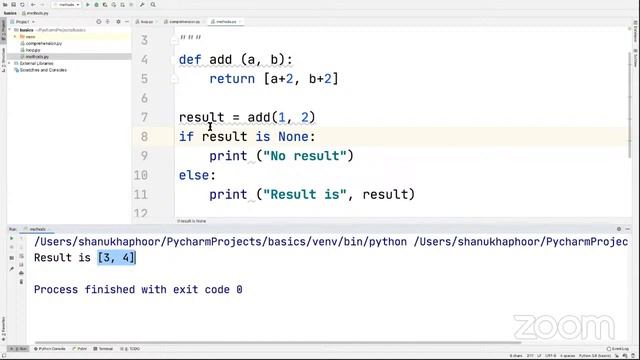Open Run panel settings gear
Viewport: 640px width, 360px height.
(x=619, y=229)
